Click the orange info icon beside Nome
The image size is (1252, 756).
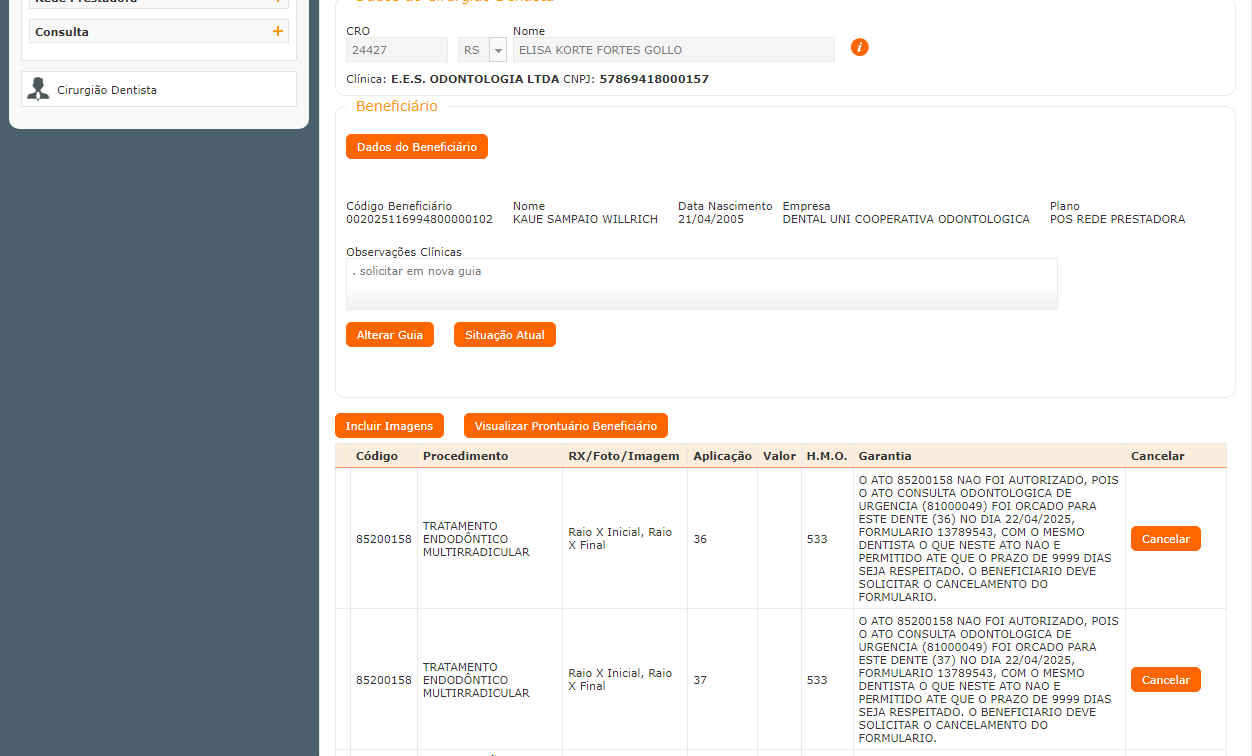[x=859, y=47]
